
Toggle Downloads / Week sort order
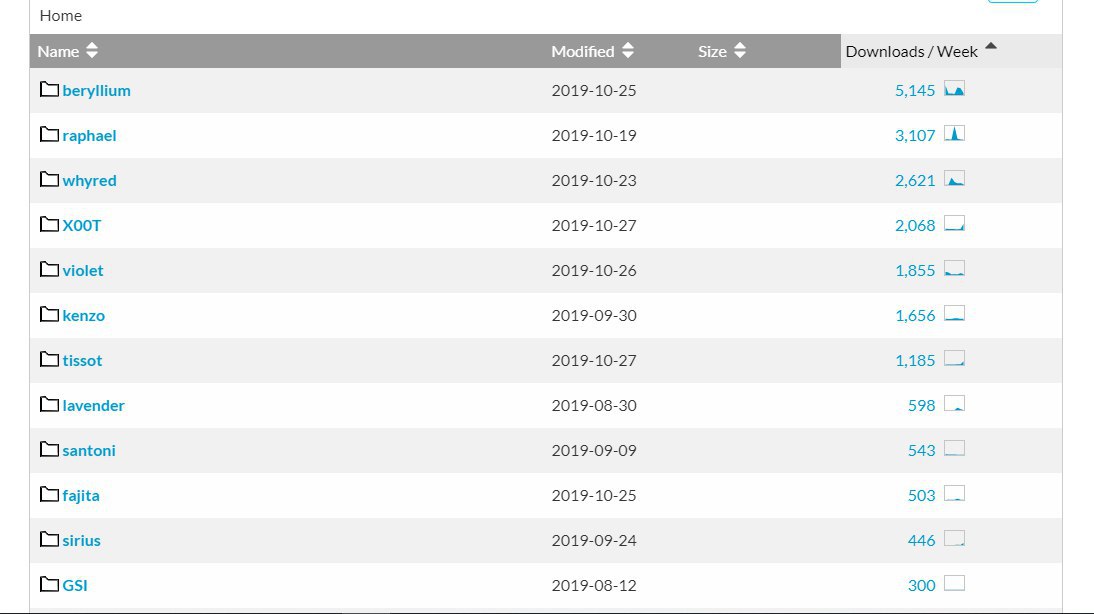pos(921,51)
